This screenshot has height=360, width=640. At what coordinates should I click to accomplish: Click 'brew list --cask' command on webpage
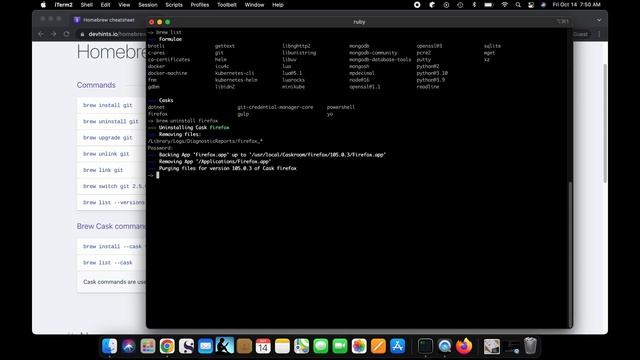point(108,262)
